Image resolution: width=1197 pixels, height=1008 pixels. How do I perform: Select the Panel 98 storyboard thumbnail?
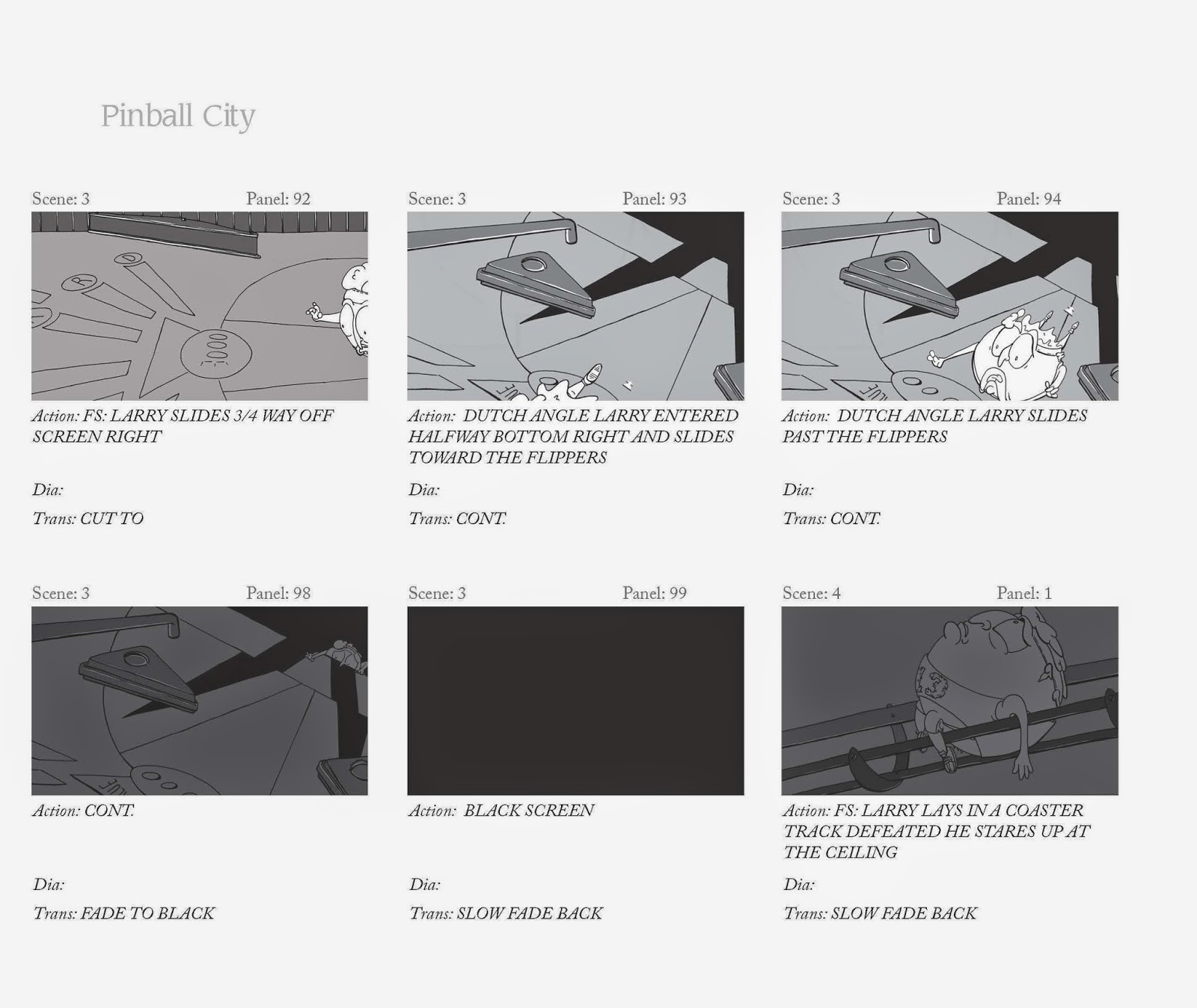(200, 701)
